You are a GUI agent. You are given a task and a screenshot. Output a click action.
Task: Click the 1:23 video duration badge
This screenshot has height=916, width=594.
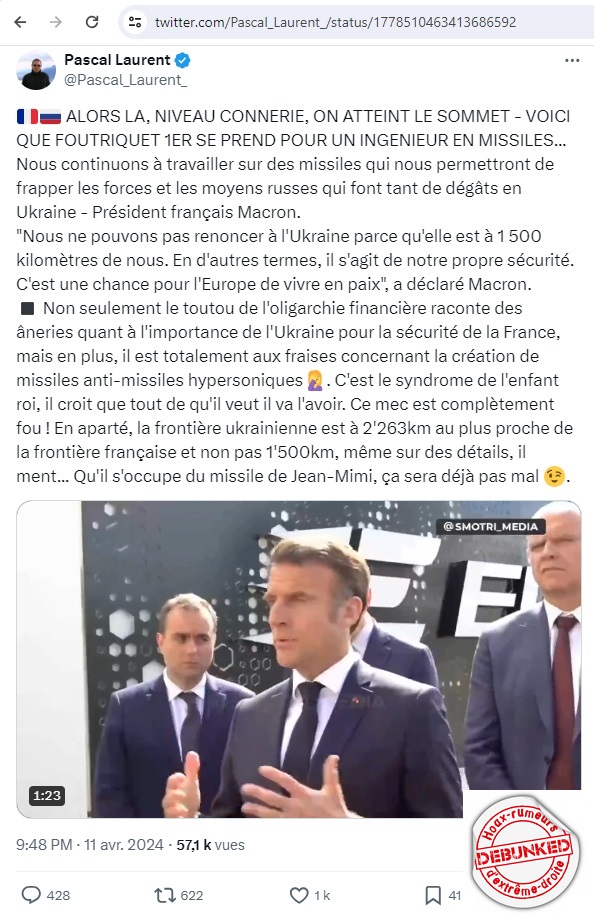pyautogui.click(x=47, y=795)
